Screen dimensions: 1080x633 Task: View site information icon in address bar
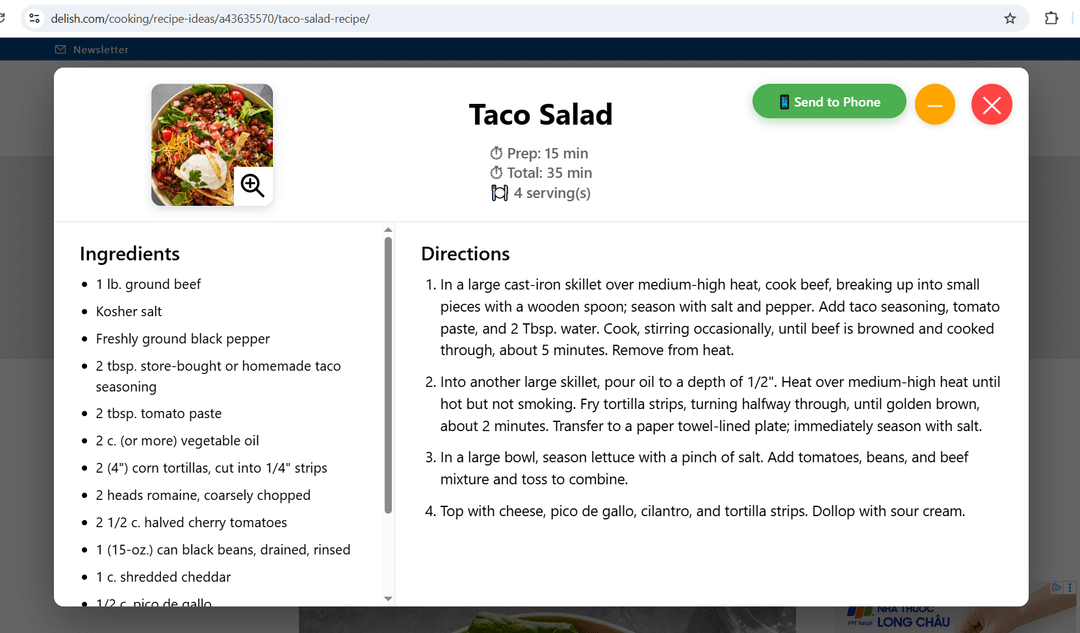(x=34, y=18)
